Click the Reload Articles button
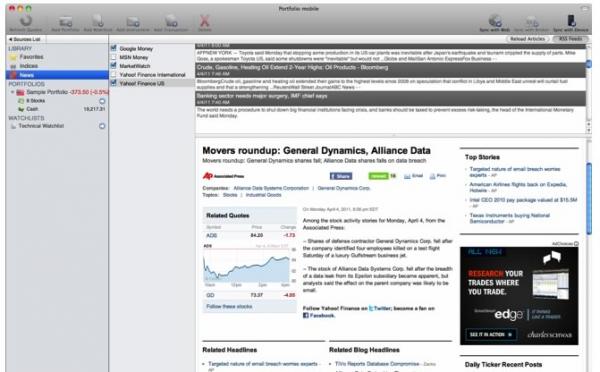 pos(527,39)
